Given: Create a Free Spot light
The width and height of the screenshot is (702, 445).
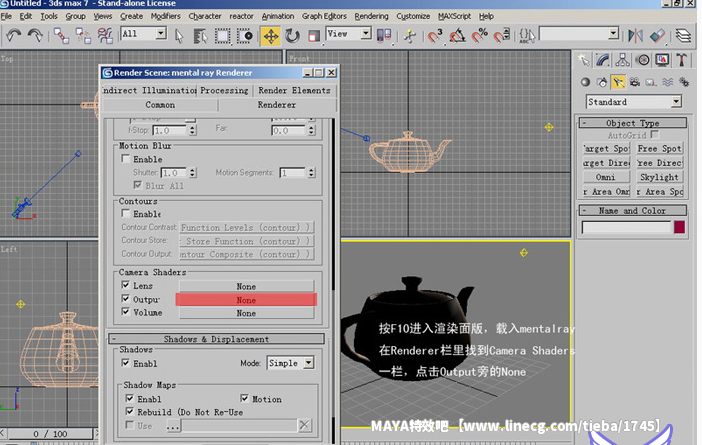Looking at the screenshot, I should pos(659,148).
